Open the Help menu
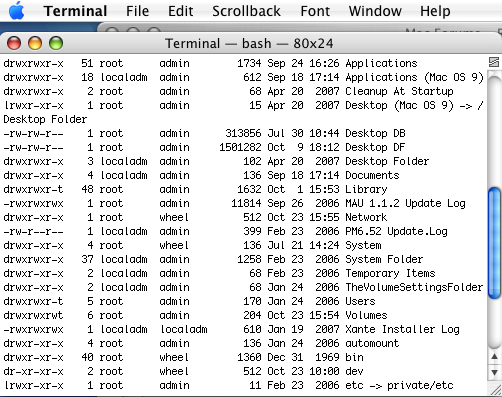 click(435, 11)
